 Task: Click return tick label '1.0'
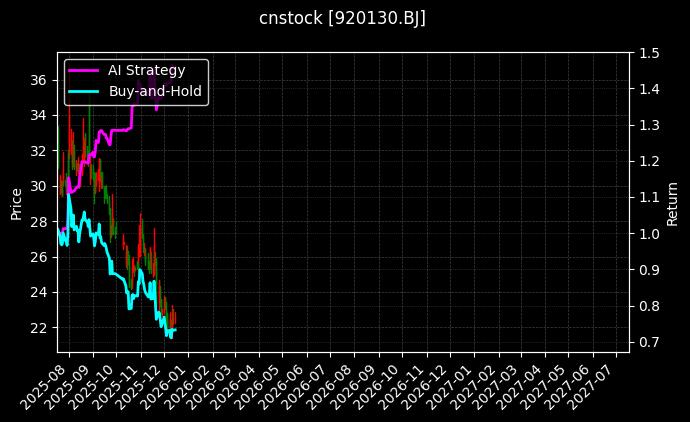point(649,234)
